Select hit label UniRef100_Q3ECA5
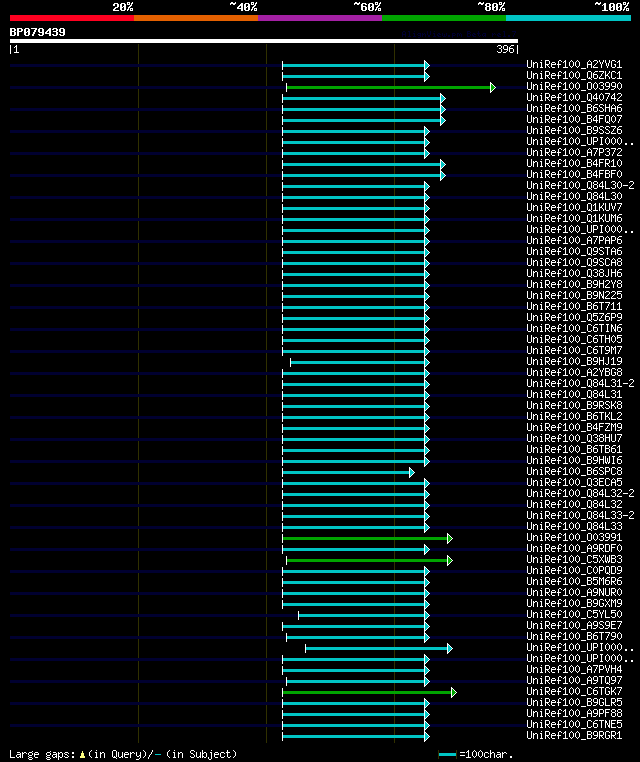 tap(574, 482)
